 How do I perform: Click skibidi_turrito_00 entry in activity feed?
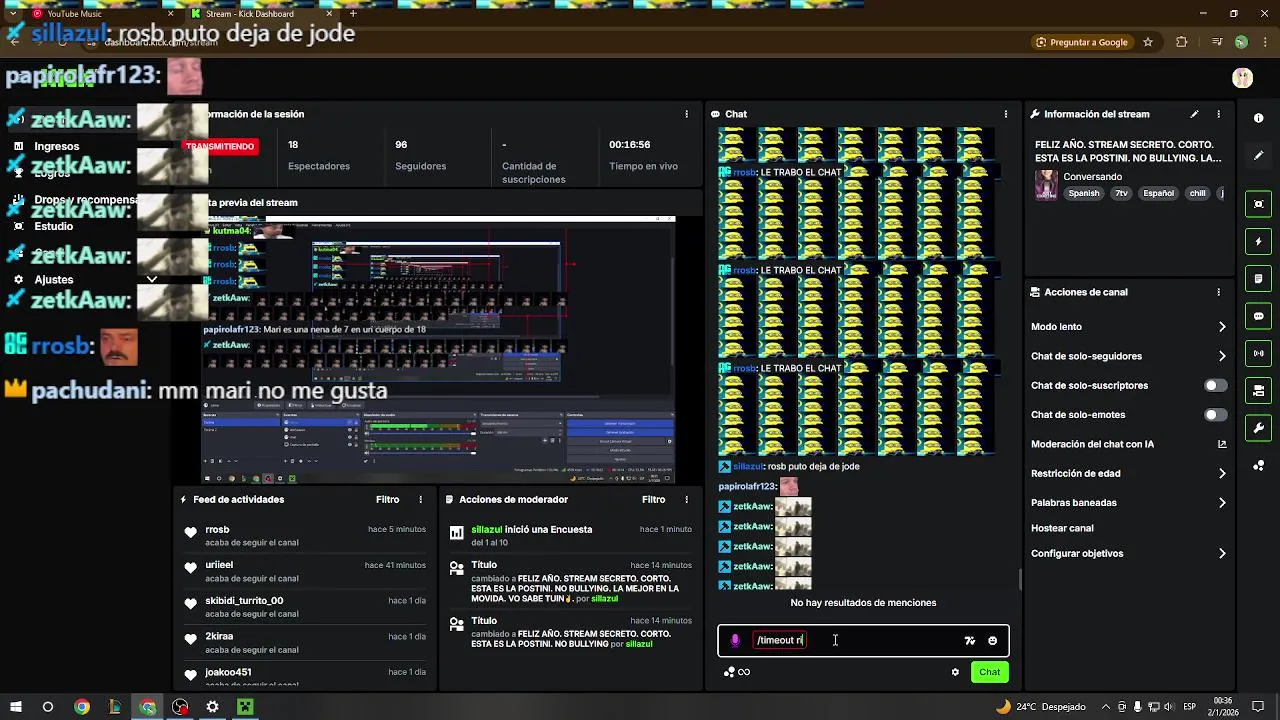point(305,607)
